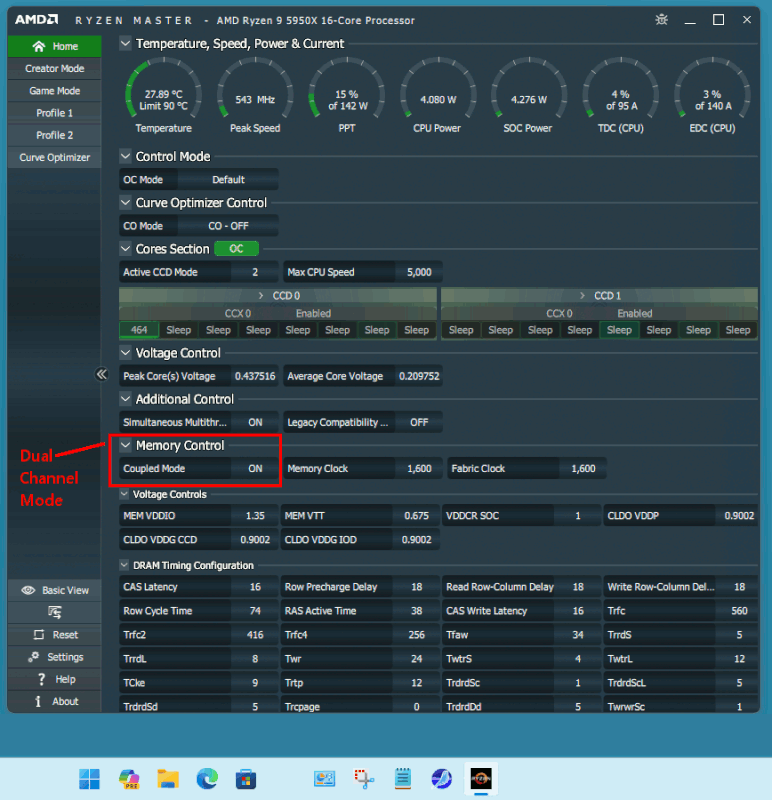Collapse the Additional Control section
The width and height of the screenshot is (772, 800).
125,399
